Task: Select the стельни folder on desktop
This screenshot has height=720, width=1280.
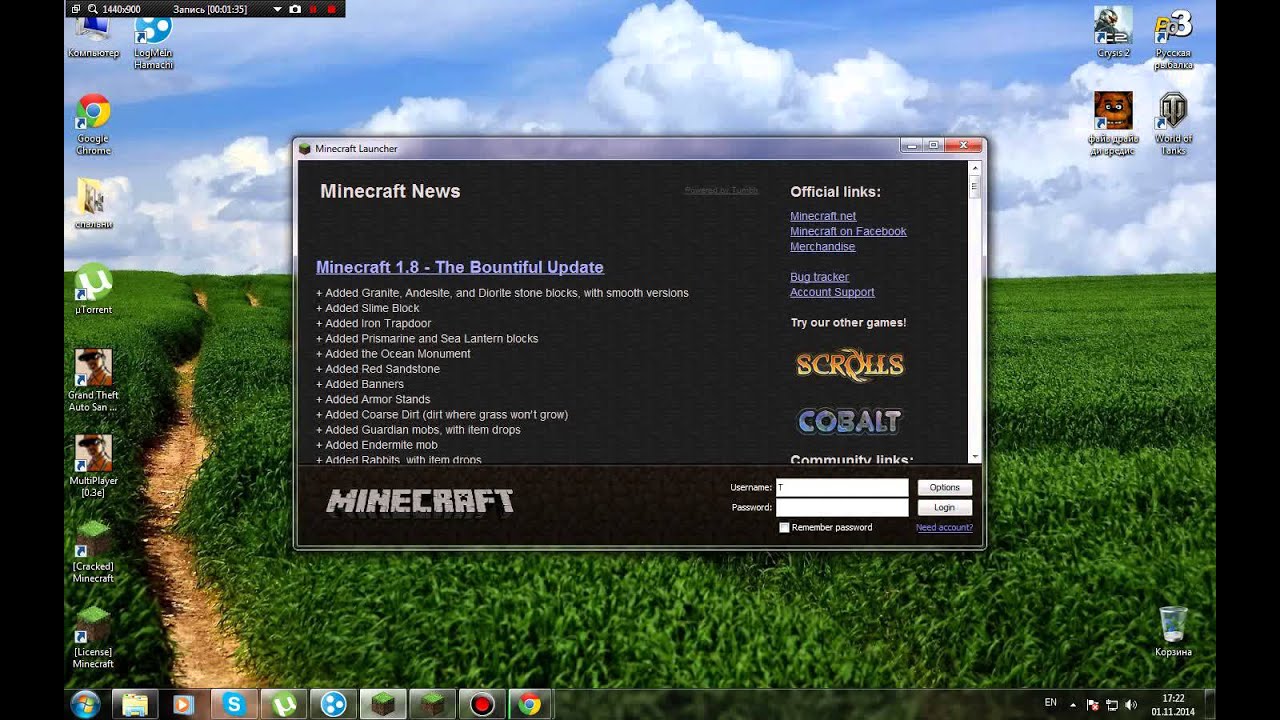Action: pyautogui.click(x=93, y=203)
